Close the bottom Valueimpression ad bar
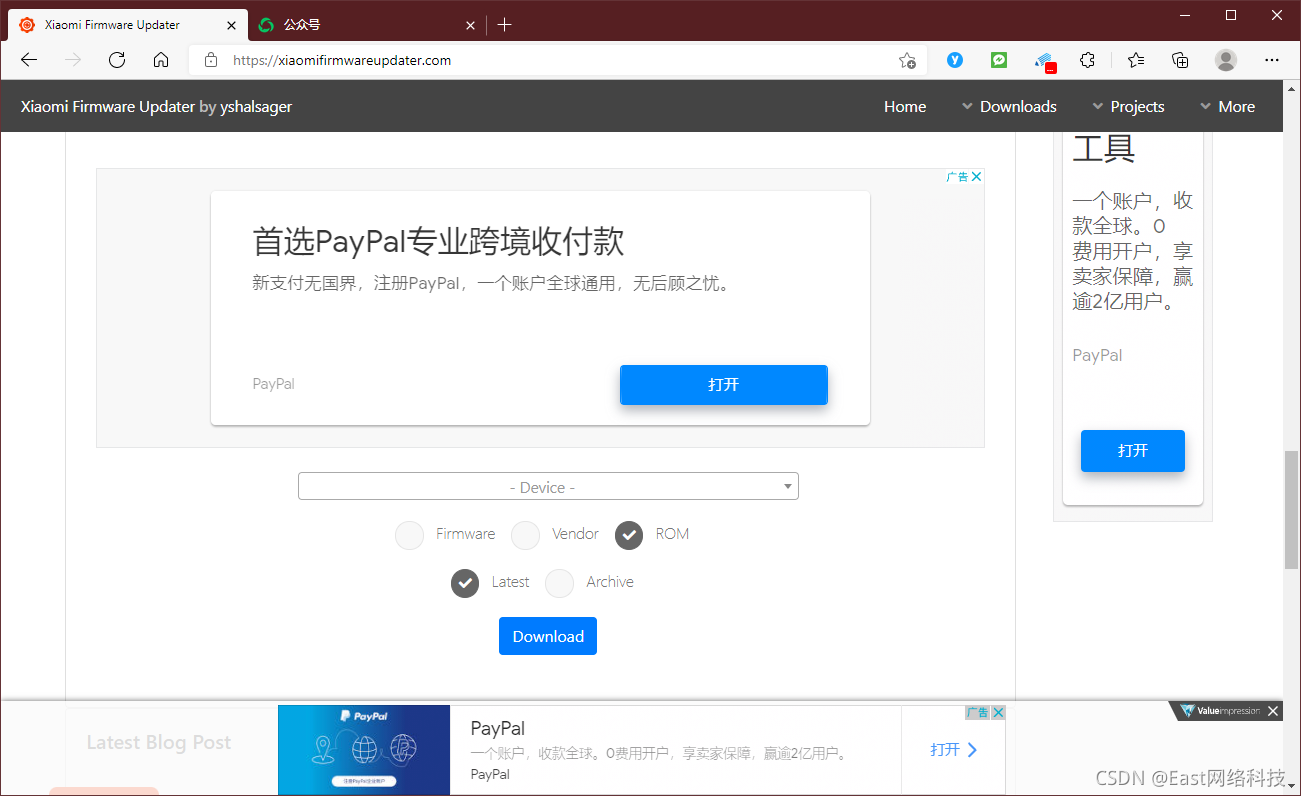The image size is (1301, 796). (1273, 711)
